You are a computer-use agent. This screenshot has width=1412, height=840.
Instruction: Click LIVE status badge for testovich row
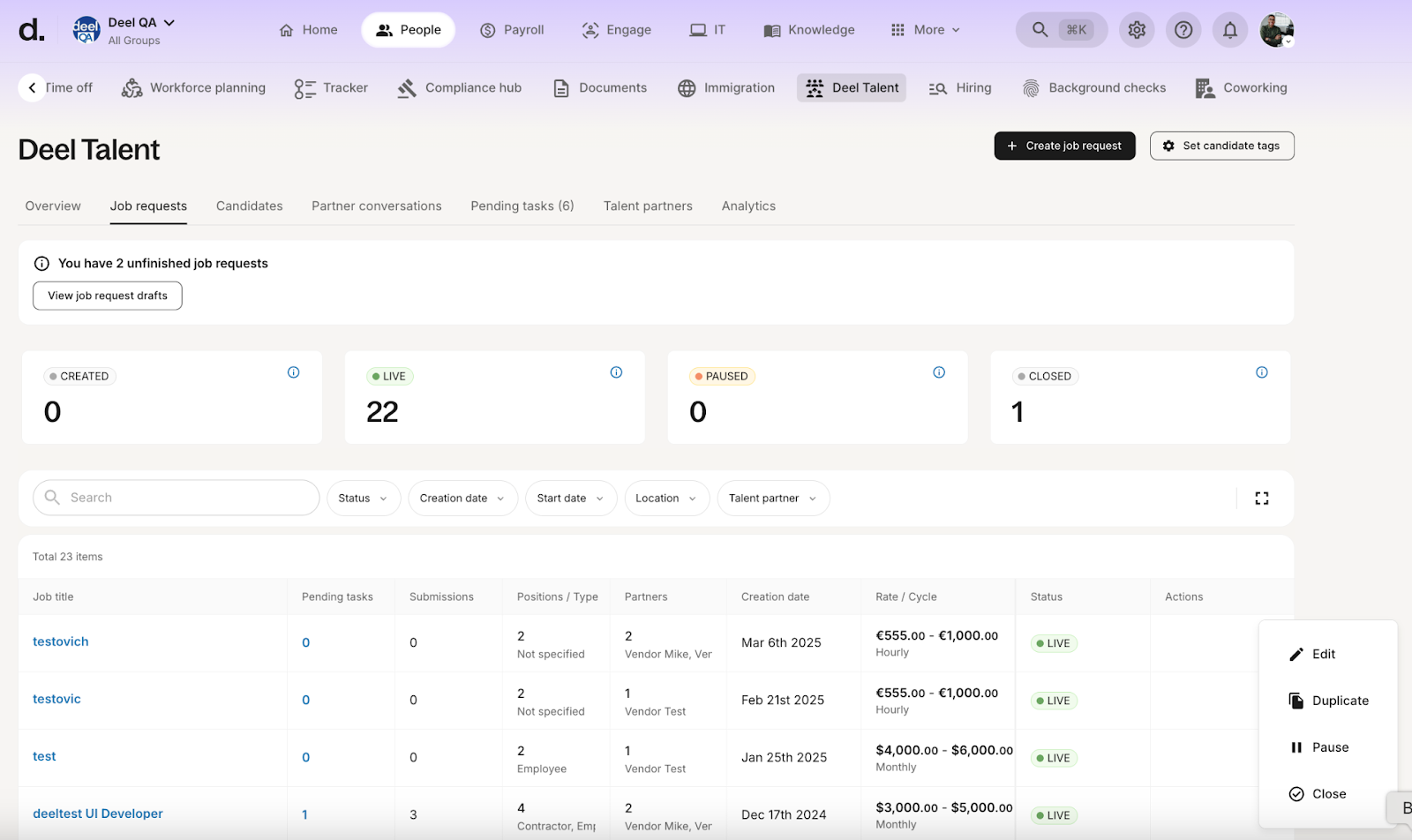pos(1054,643)
